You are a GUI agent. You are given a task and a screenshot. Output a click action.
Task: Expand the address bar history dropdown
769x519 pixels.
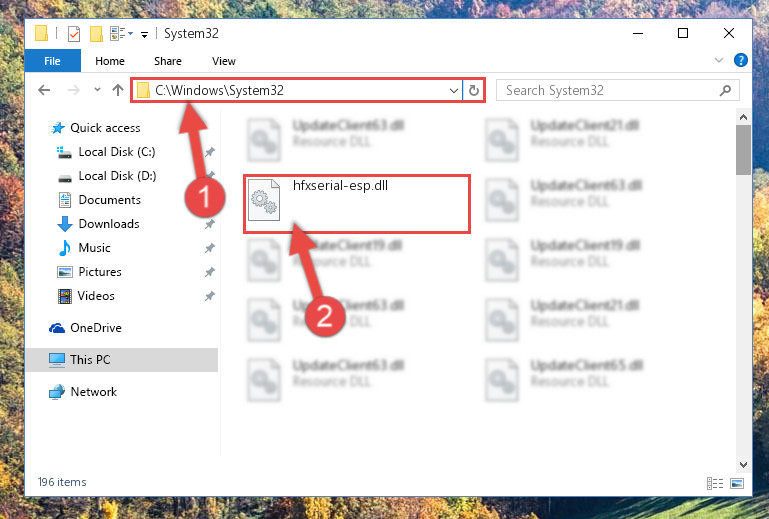[x=454, y=90]
